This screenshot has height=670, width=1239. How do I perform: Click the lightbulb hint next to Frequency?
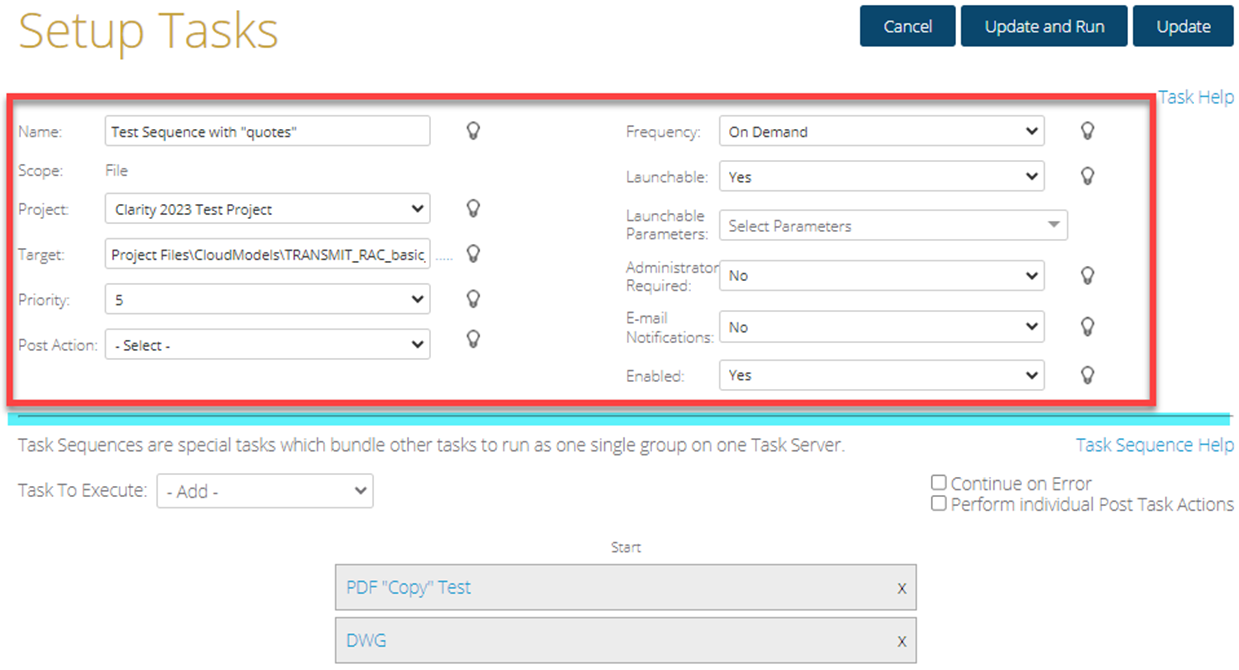click(1088, 131)
